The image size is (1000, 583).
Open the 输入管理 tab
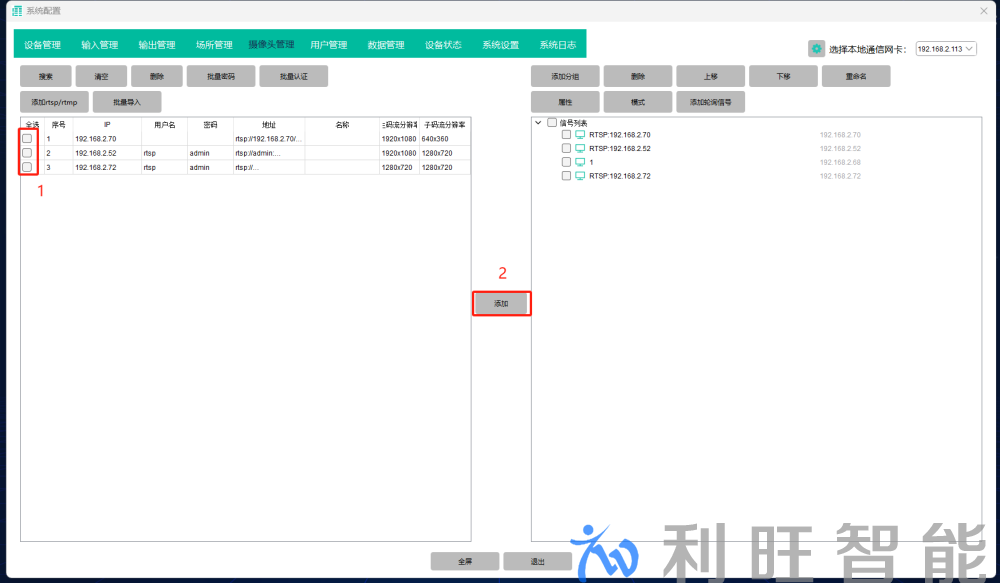[99, 45]
